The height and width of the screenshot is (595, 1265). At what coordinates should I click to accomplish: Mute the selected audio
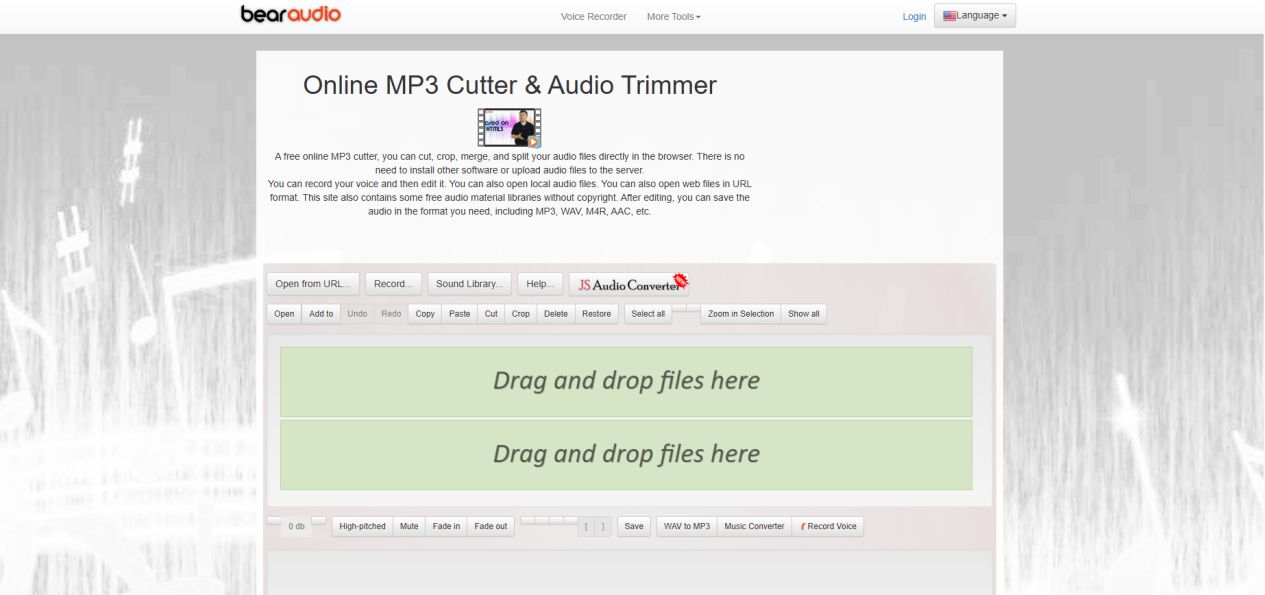pyautogui.click(x=409, y=526)
